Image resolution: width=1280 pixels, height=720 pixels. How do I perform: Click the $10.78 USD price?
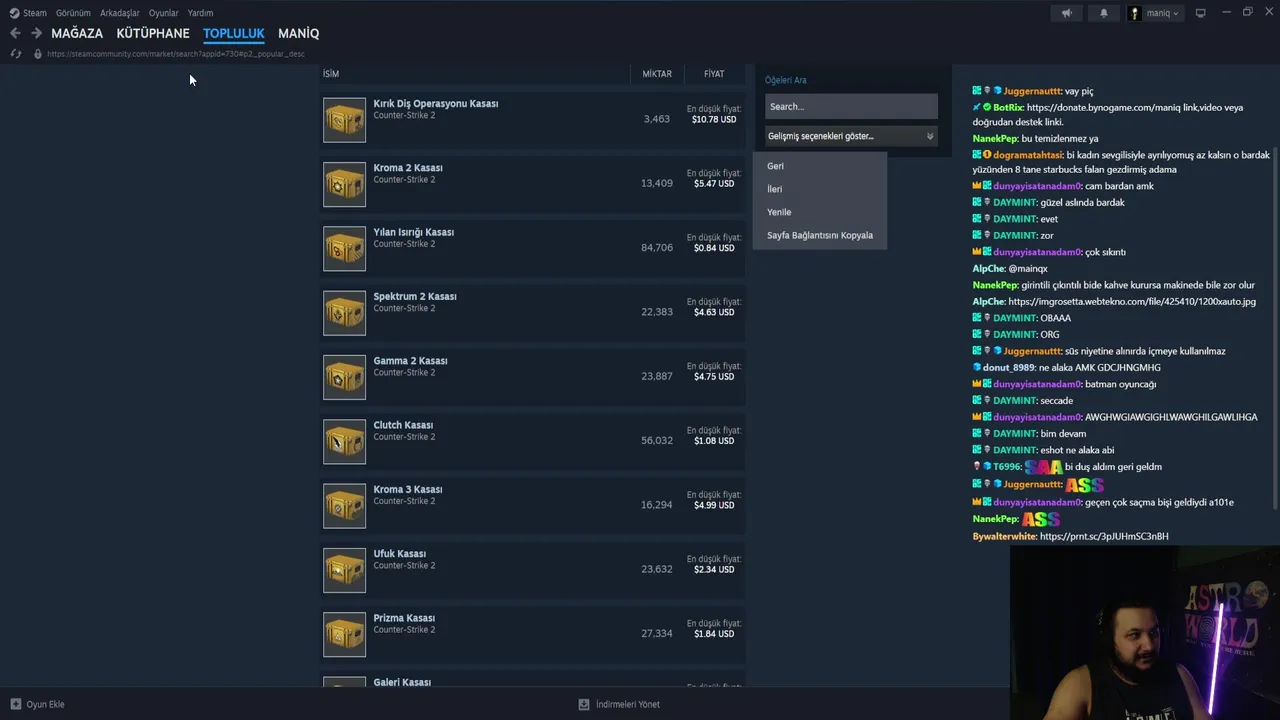[714, 119]
